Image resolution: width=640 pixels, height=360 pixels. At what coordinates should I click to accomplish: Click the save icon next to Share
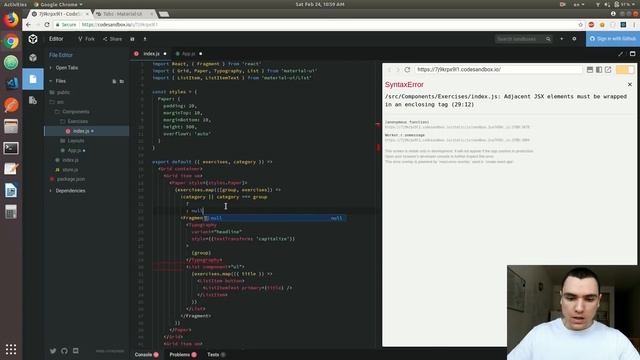(132, 39)
